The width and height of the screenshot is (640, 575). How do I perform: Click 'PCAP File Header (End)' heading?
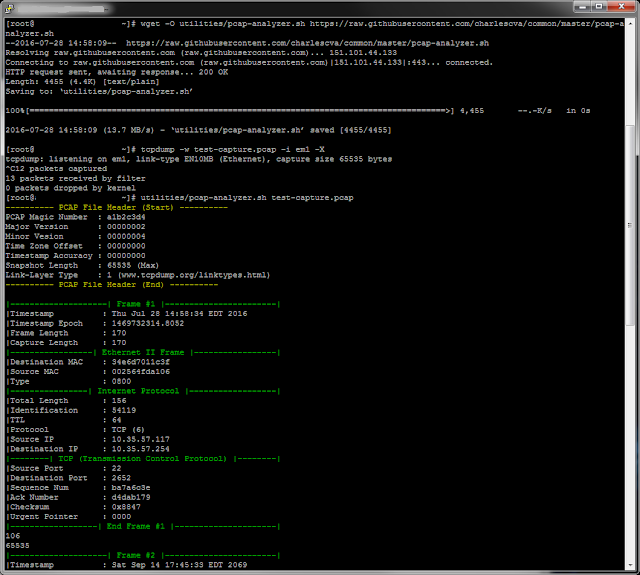(111, 285)
